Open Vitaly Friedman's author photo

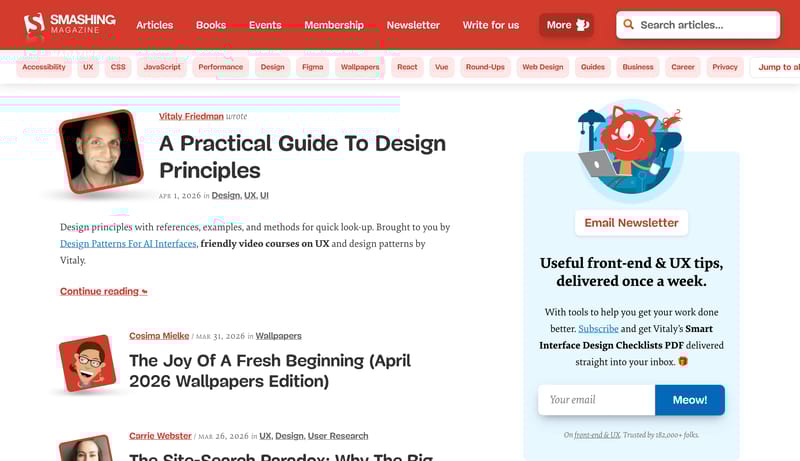point(101,151)
